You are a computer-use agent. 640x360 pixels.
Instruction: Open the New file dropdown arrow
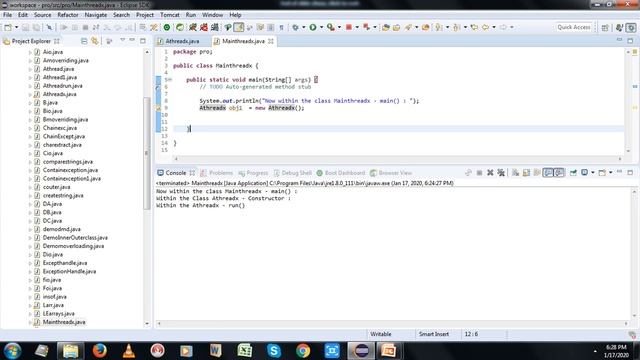16,27
